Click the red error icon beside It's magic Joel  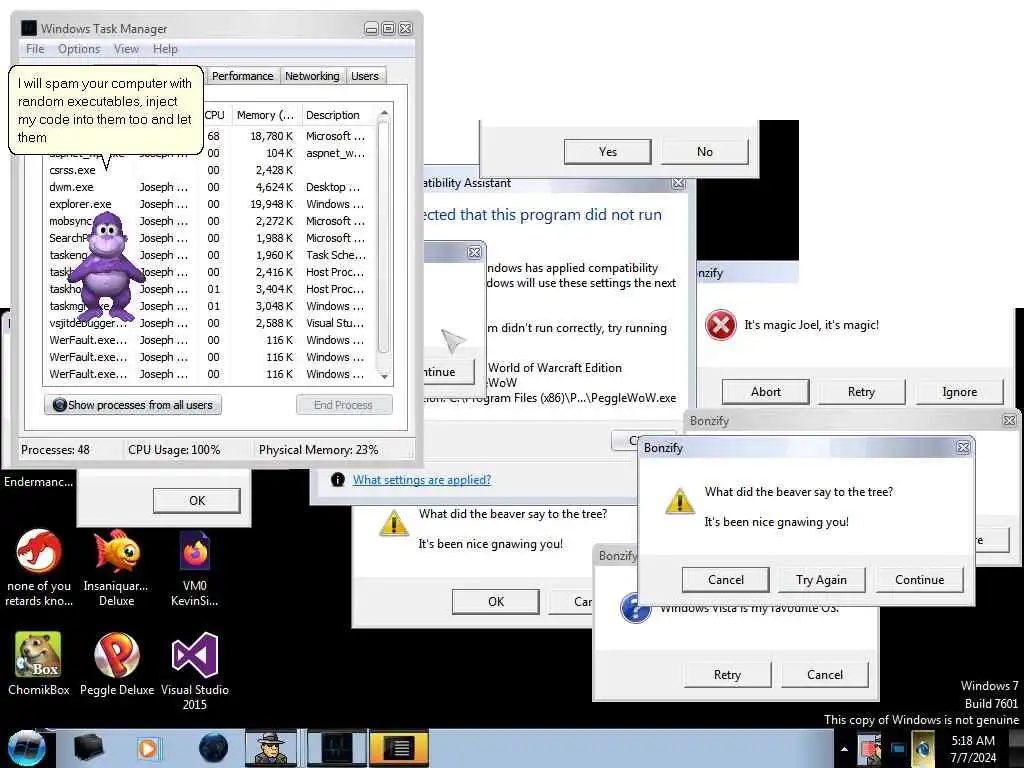pyautogui.click(x=721, y=325)
